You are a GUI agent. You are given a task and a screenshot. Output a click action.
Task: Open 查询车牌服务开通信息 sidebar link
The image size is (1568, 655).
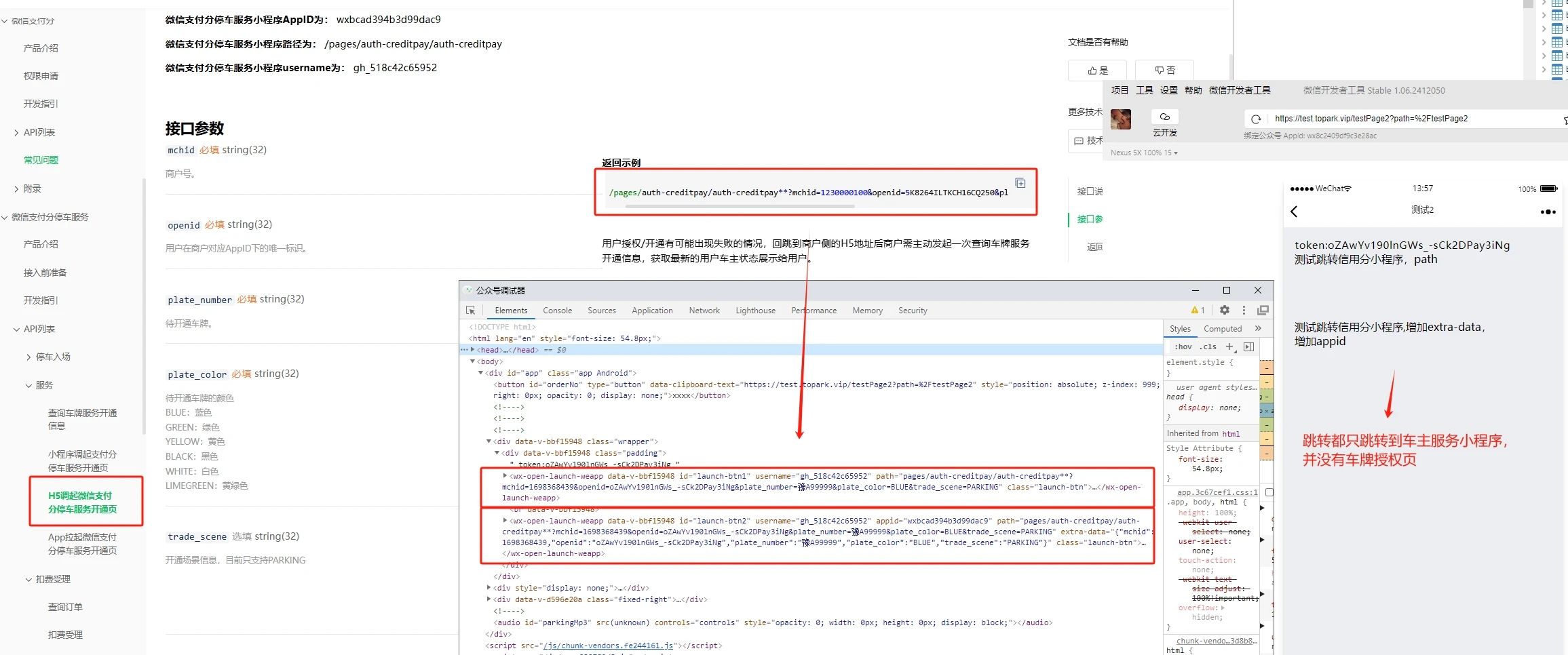(82, 419)
